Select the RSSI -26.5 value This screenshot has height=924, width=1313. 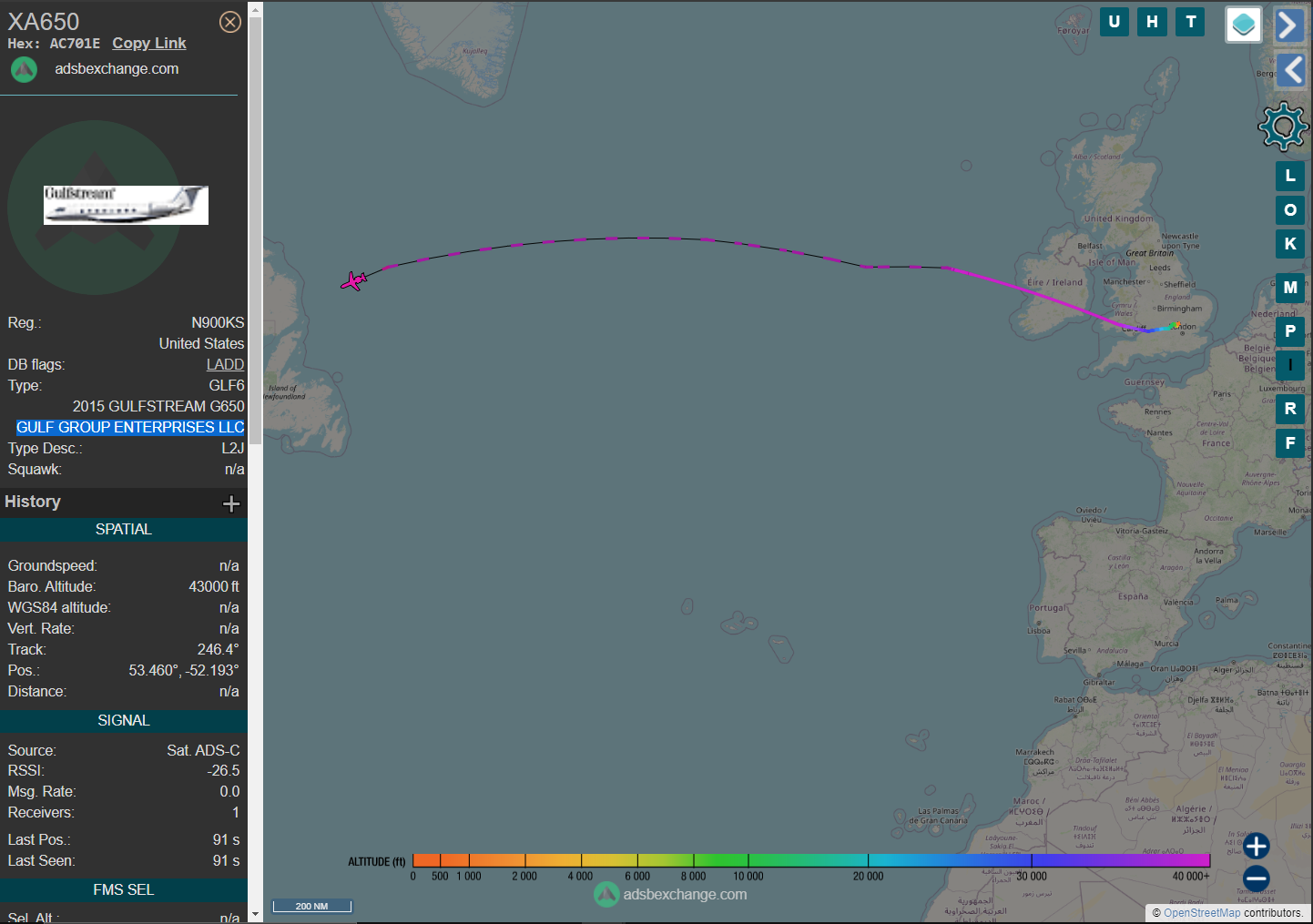click(x=224, y=770)
